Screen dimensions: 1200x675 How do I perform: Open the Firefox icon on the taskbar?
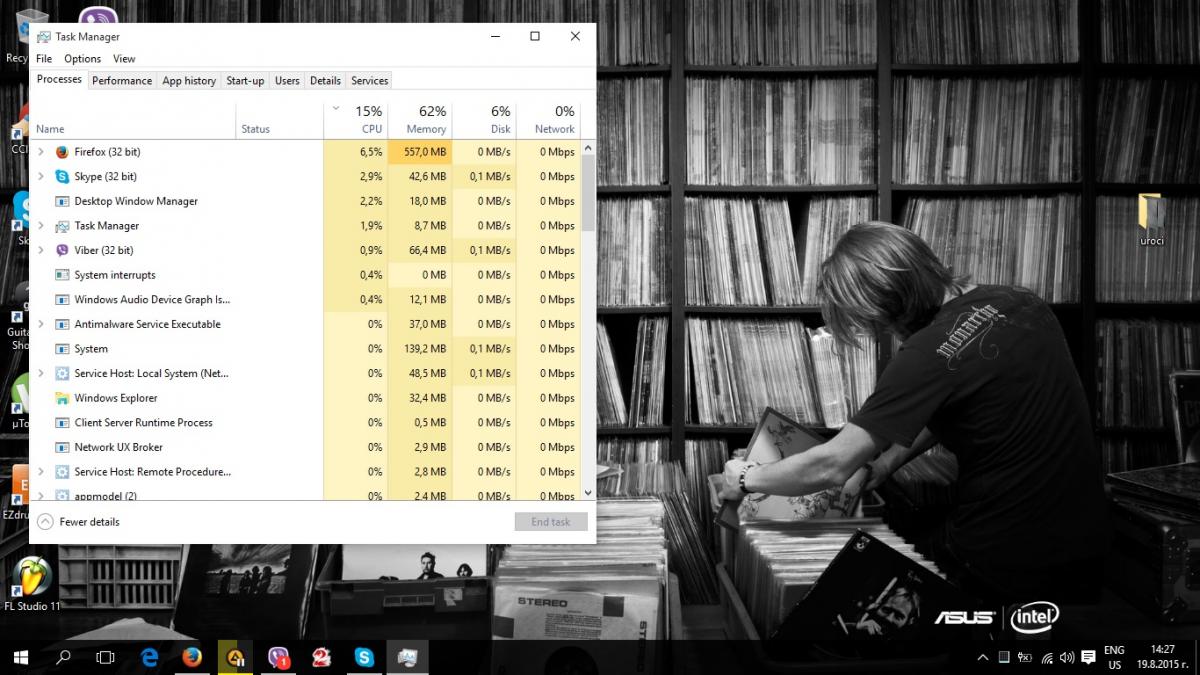click(192, 657)
